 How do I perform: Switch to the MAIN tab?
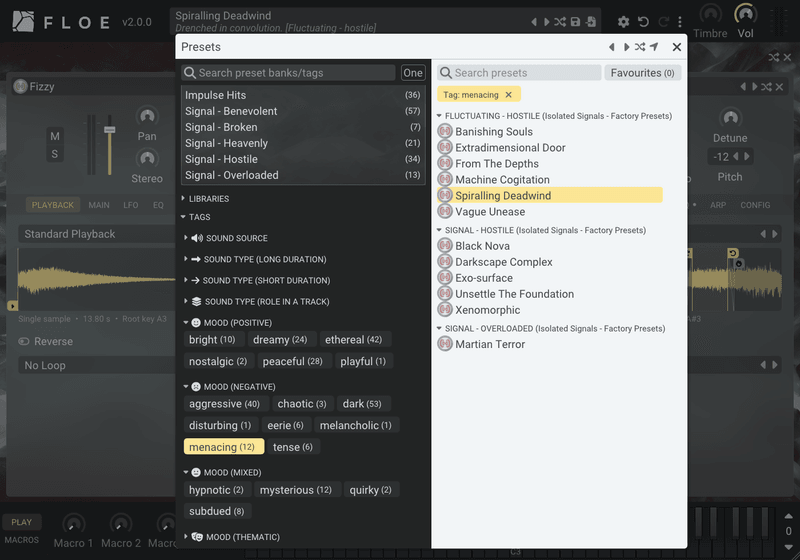[x=99, y=205]
